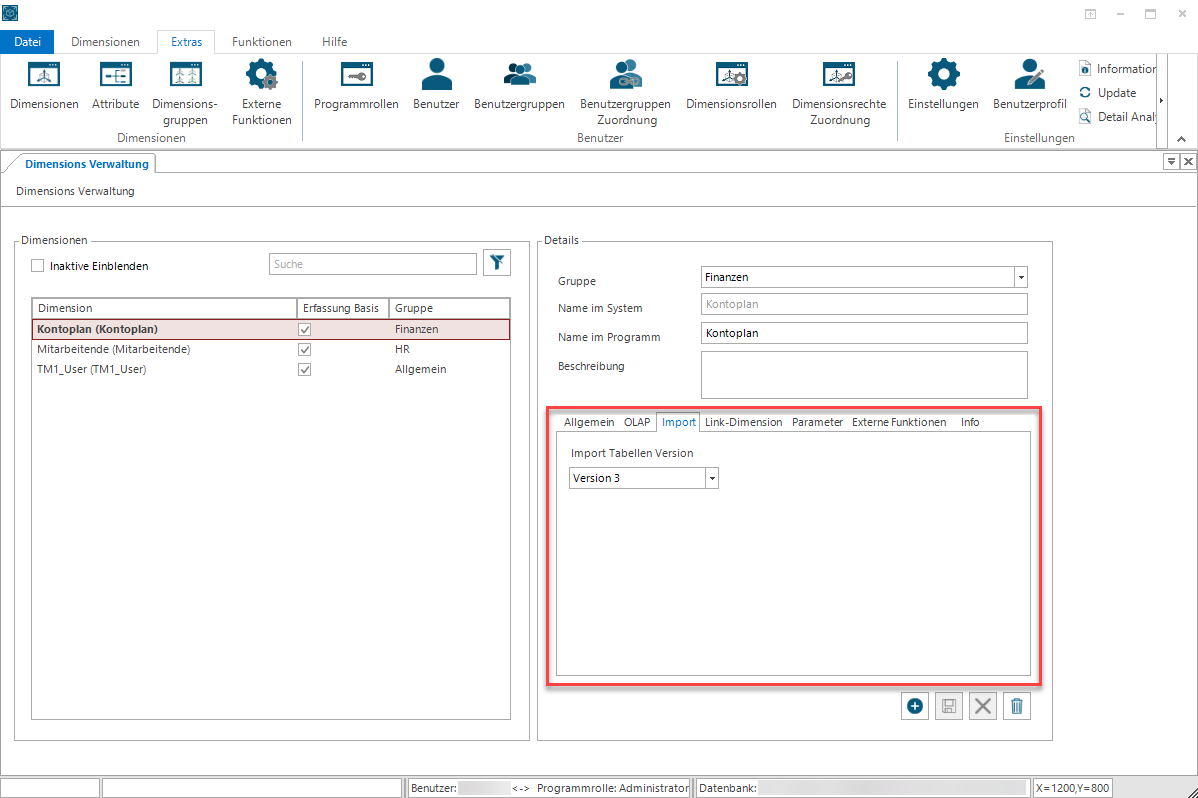Click the Beschreibung text area
The image size is (1198, 798).
click(864, 375)
